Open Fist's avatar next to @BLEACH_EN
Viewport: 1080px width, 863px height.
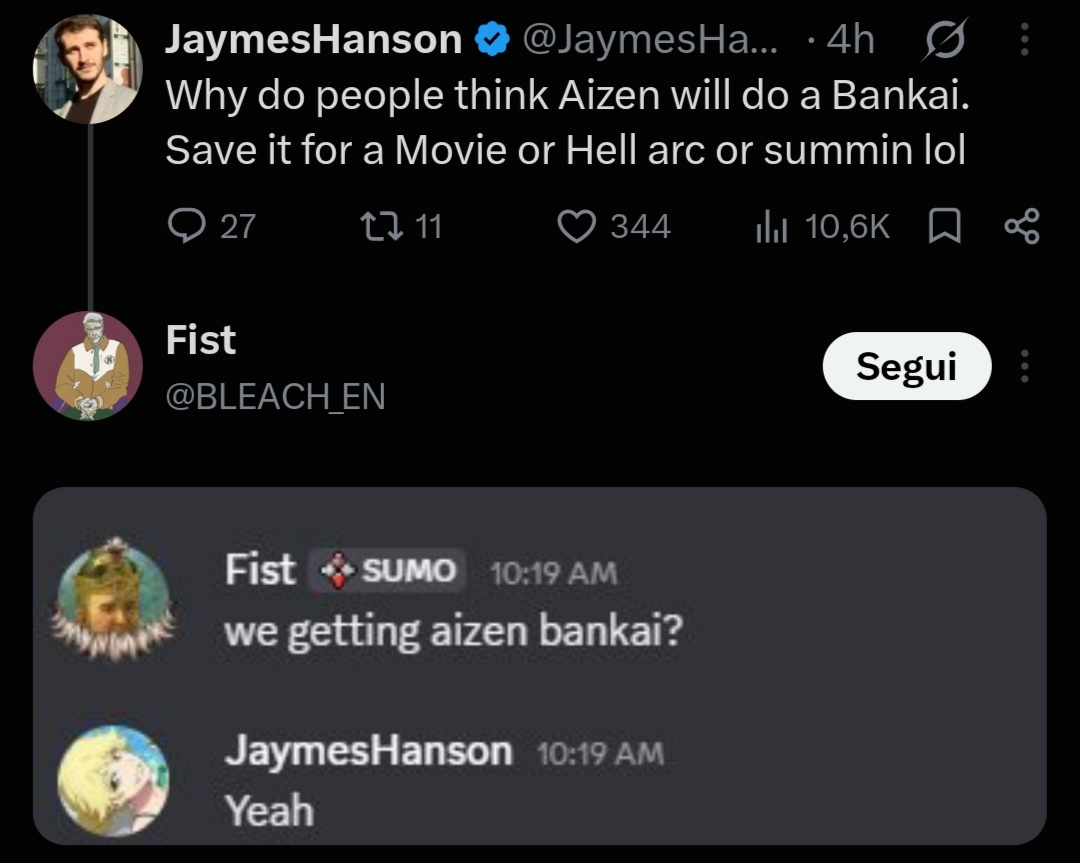tap(87, 366)
